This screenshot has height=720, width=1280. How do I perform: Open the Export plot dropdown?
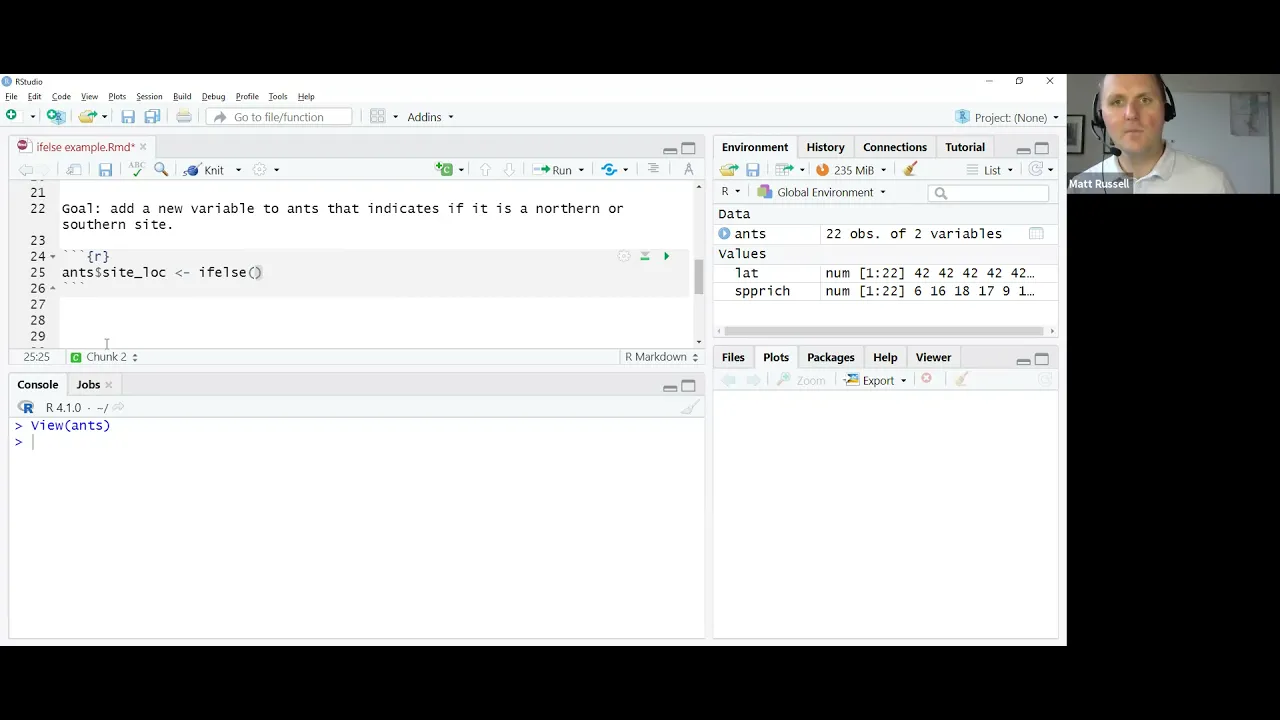[x=875, y=380]
